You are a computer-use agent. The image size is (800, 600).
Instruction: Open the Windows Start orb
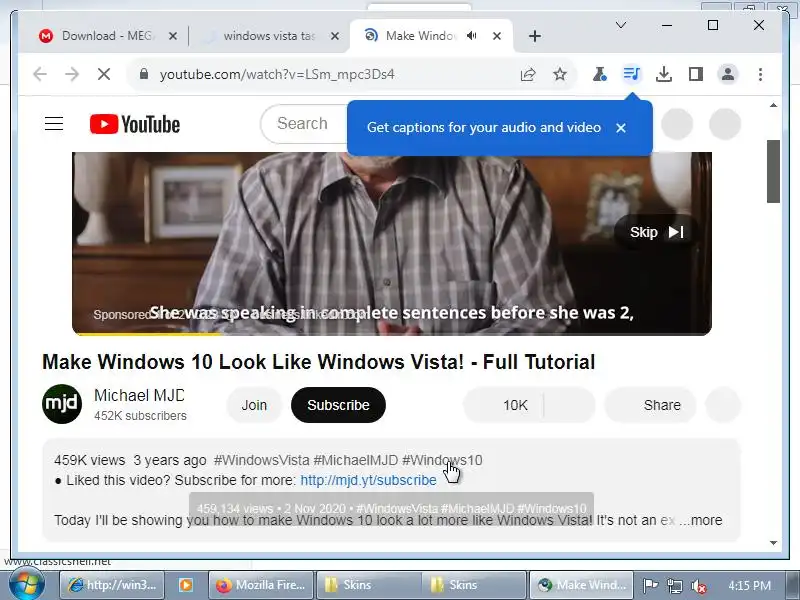(x=26, y=585)
